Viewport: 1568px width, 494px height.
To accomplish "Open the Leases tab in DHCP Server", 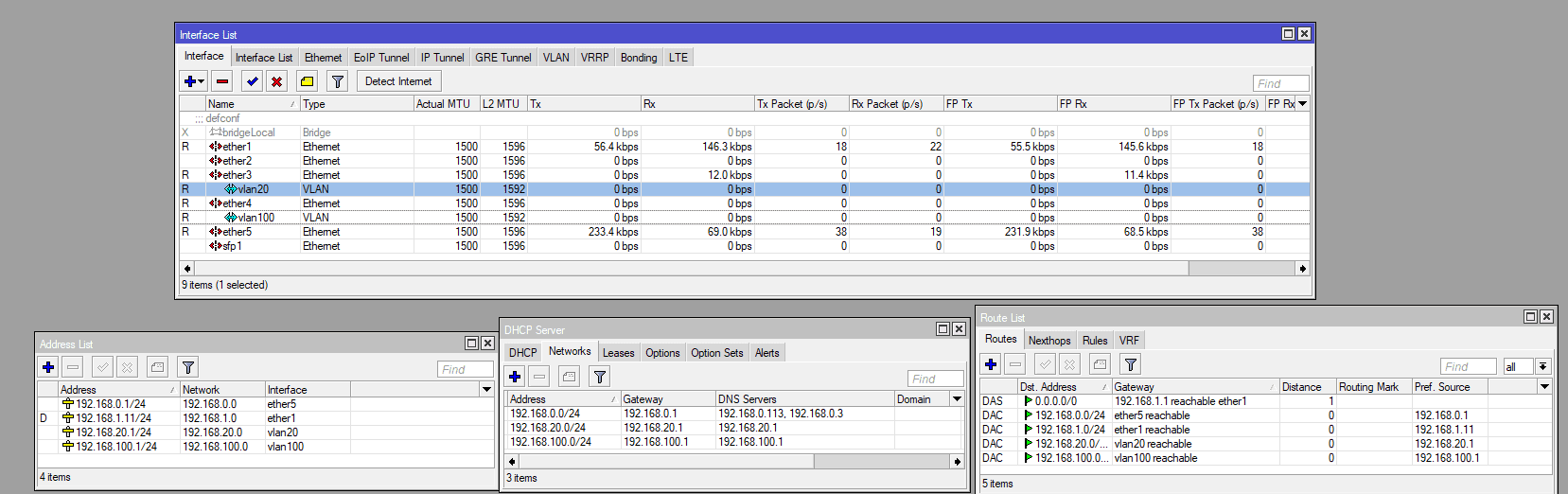I will tap(619, 353).
